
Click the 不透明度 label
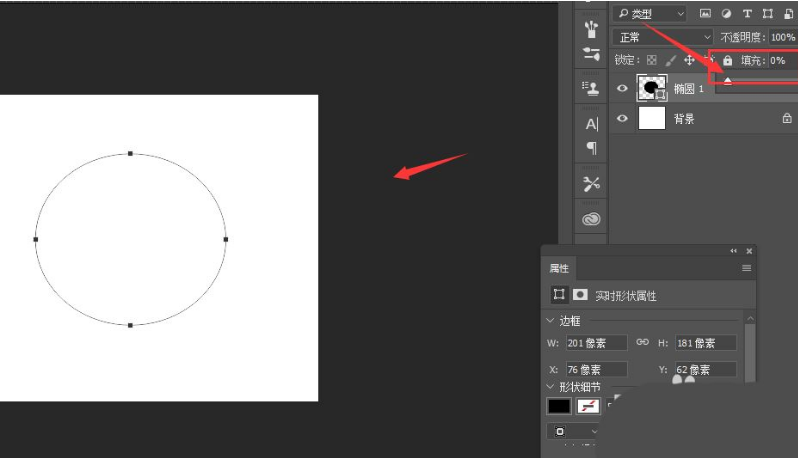coord(743,37)
